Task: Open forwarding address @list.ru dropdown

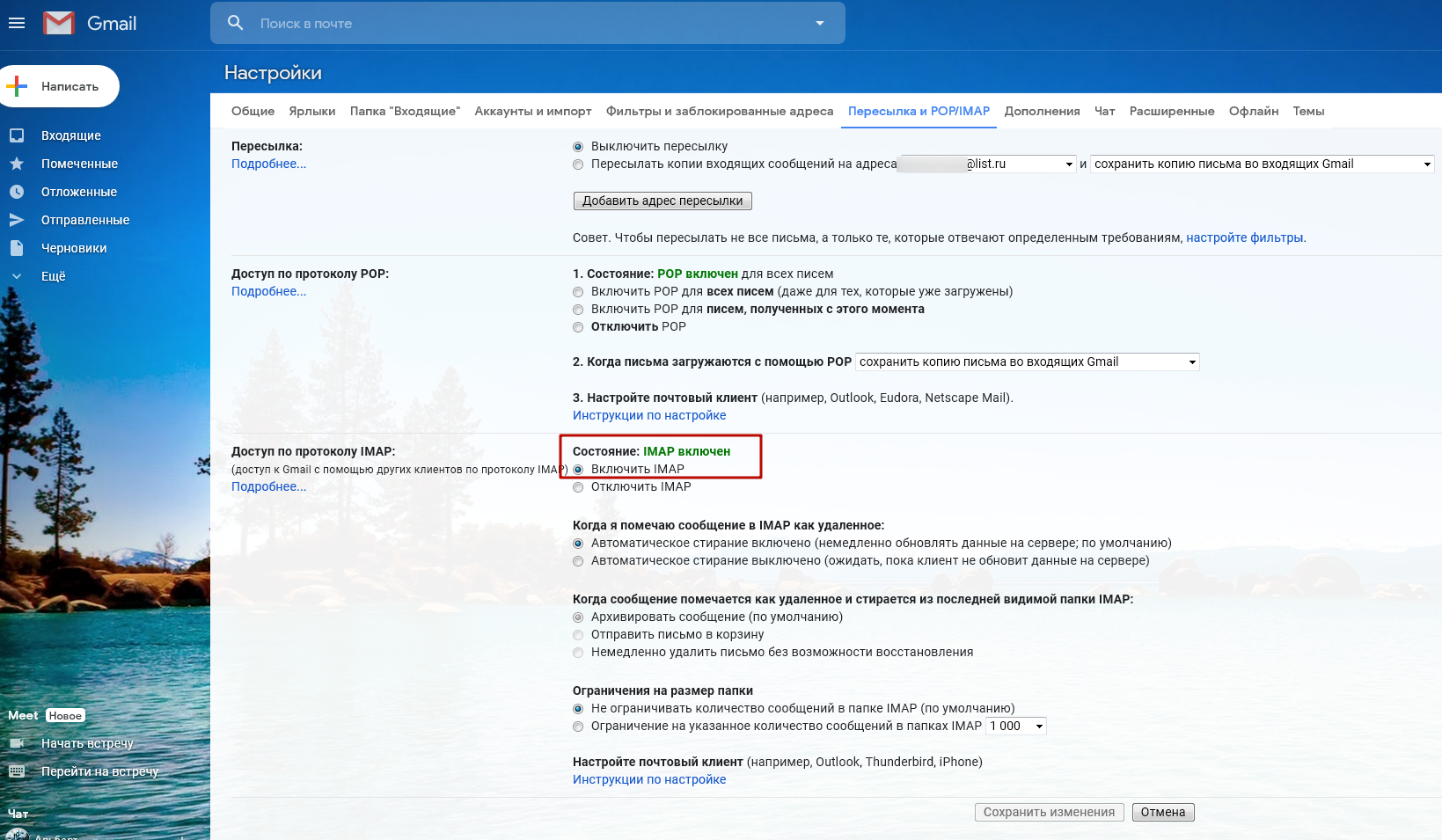Action: (x=987, y=164)
